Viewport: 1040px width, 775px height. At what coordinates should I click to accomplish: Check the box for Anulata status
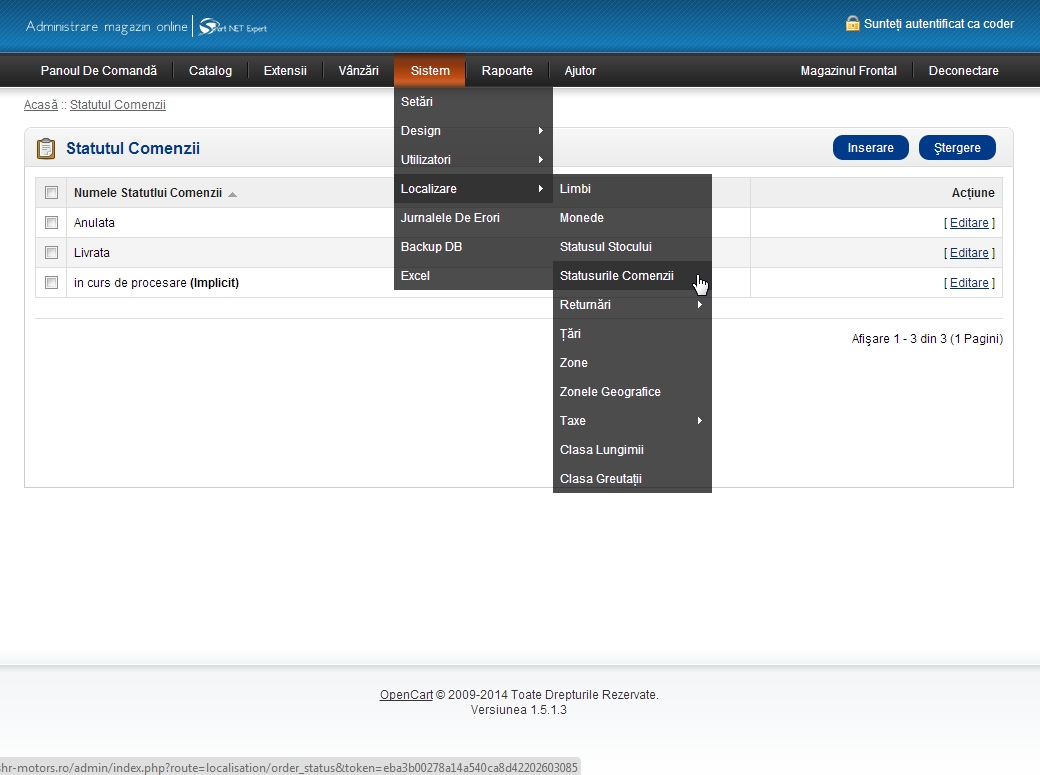(52, 223)
